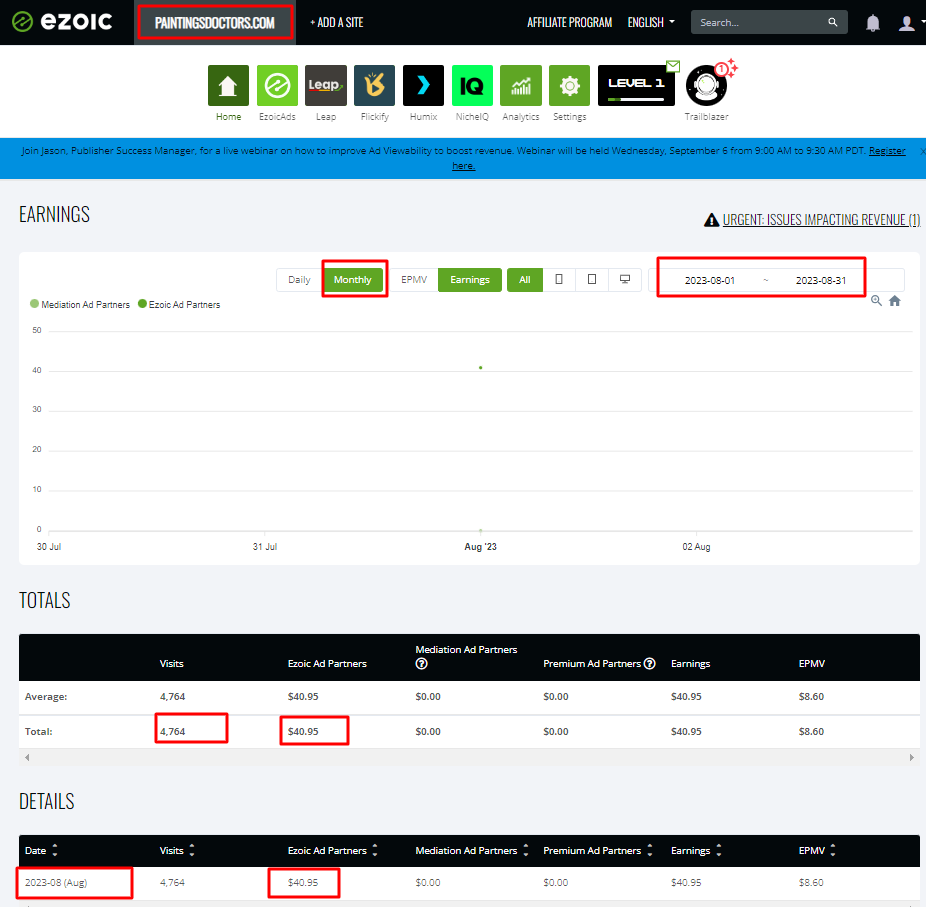The image size is (926, 907).
Task: Click the chart zoom magnifier icon
Action: 876,301
